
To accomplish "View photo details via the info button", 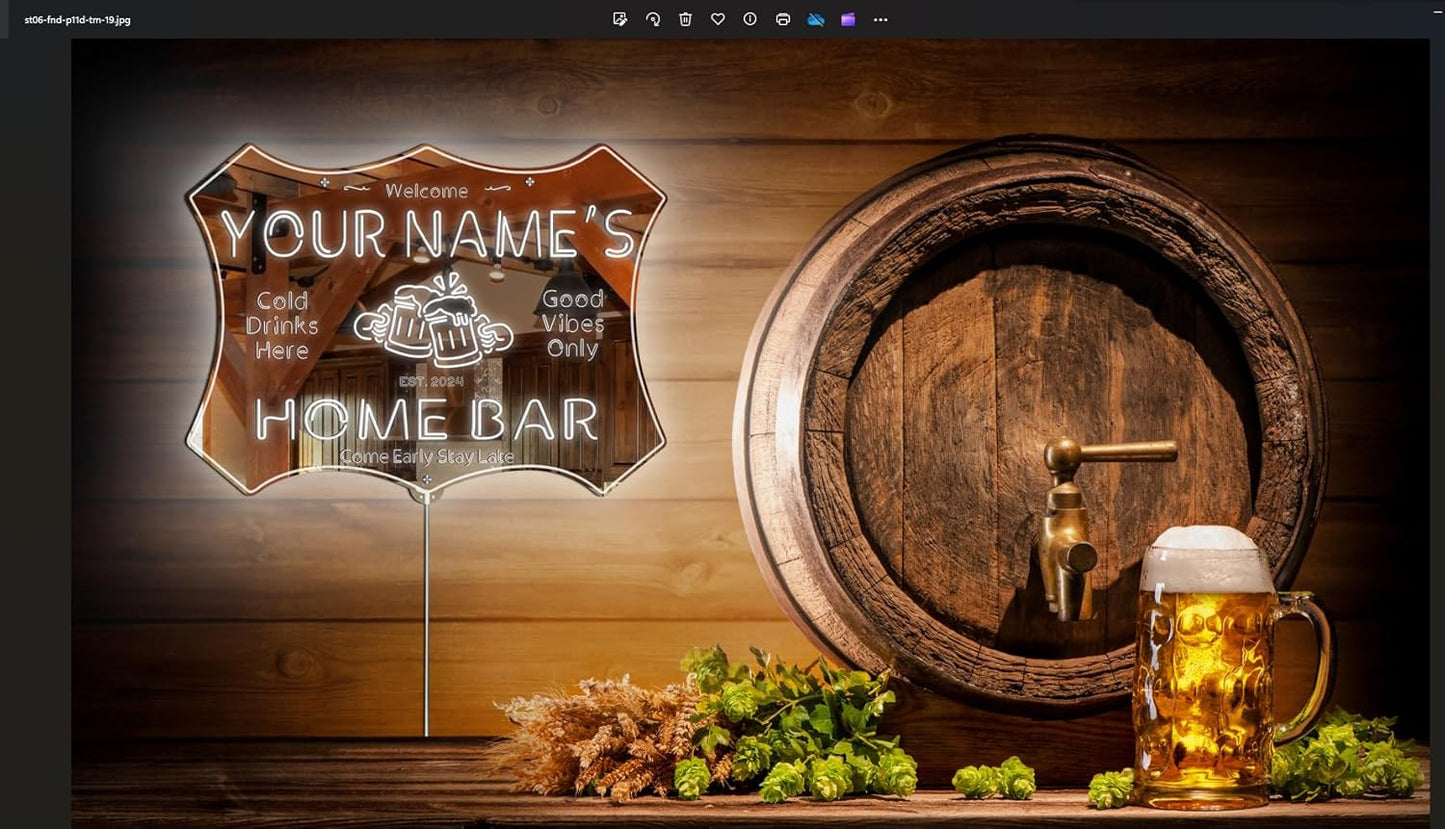I will (x=749, y=19).
